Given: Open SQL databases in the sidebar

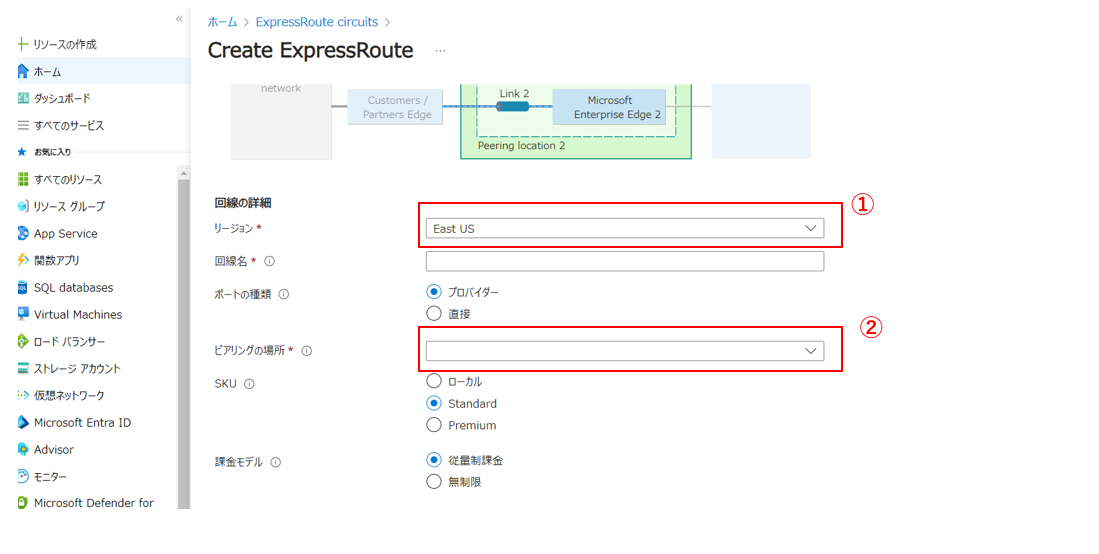Looking at the screenshot, I should click(x=74, y=288).
